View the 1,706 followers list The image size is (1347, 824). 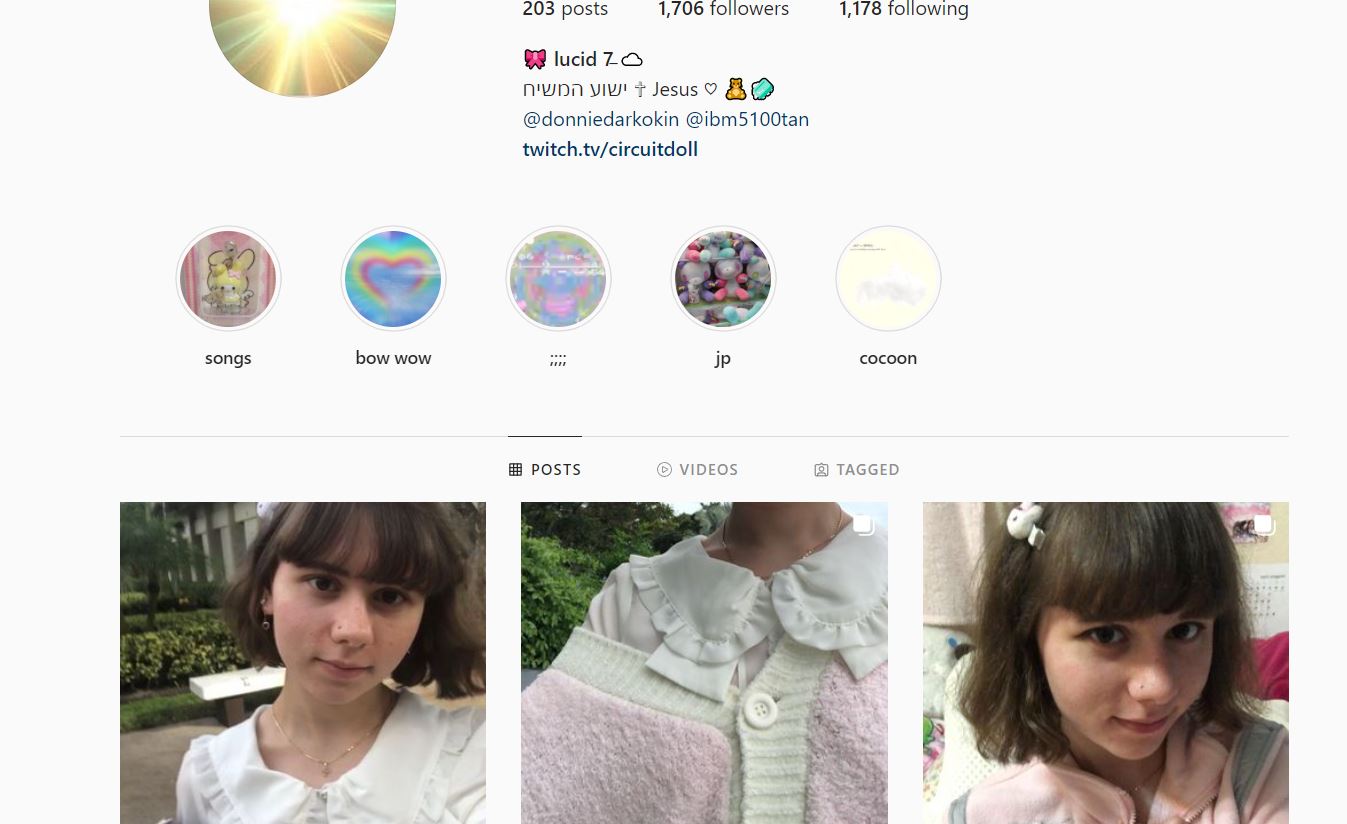coord(723,9)
